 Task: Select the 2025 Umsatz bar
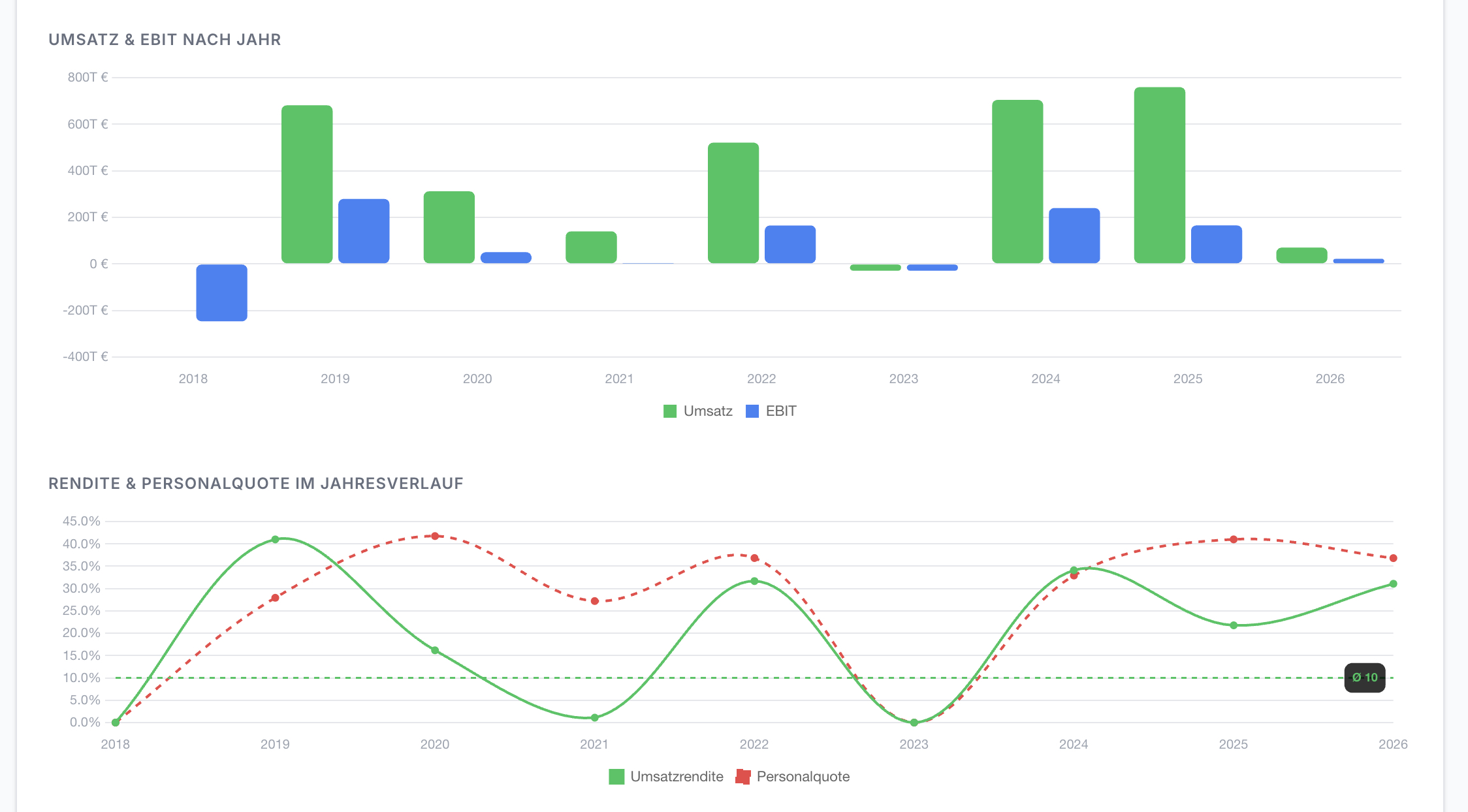click(1160, 175)
